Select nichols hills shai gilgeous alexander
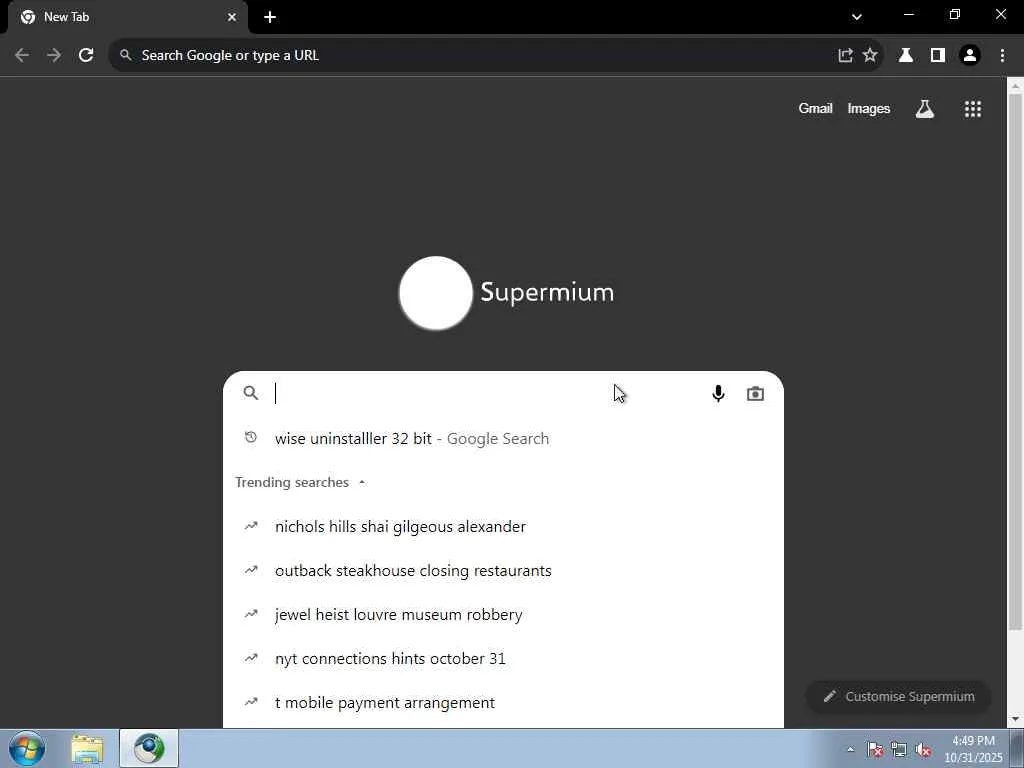The width and height of the screenshot is (1024, 768). coord(504,526)
